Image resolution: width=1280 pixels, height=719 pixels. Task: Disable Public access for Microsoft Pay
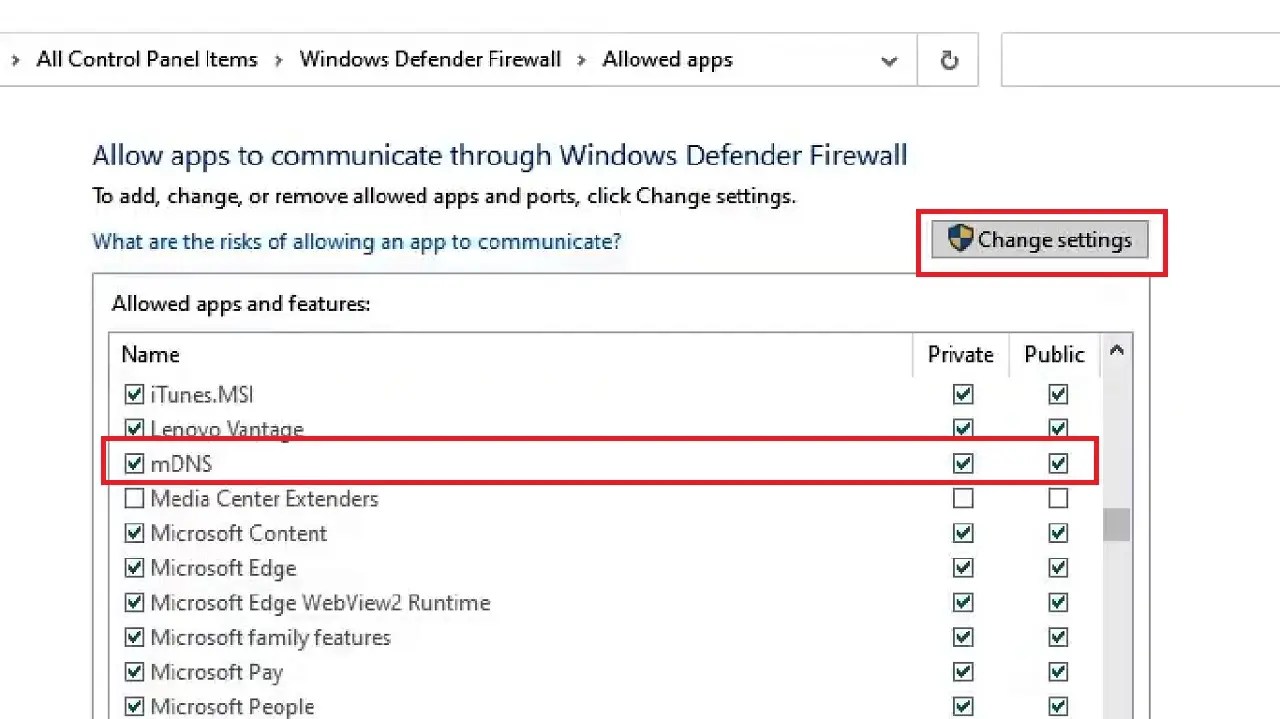pyautogui.click(x=1058, y=672)
